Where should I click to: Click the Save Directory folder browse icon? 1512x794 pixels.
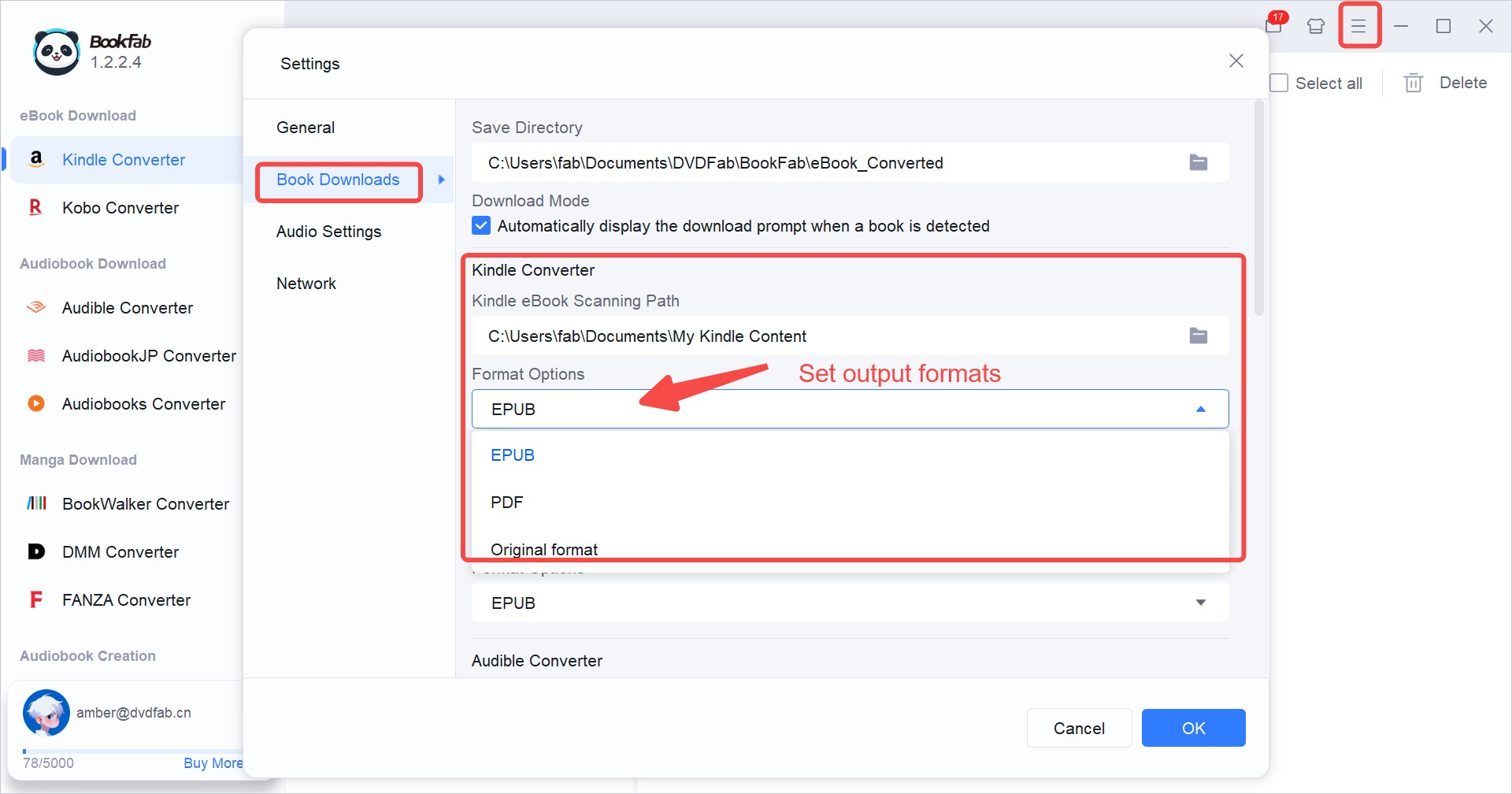(1198, 162)
